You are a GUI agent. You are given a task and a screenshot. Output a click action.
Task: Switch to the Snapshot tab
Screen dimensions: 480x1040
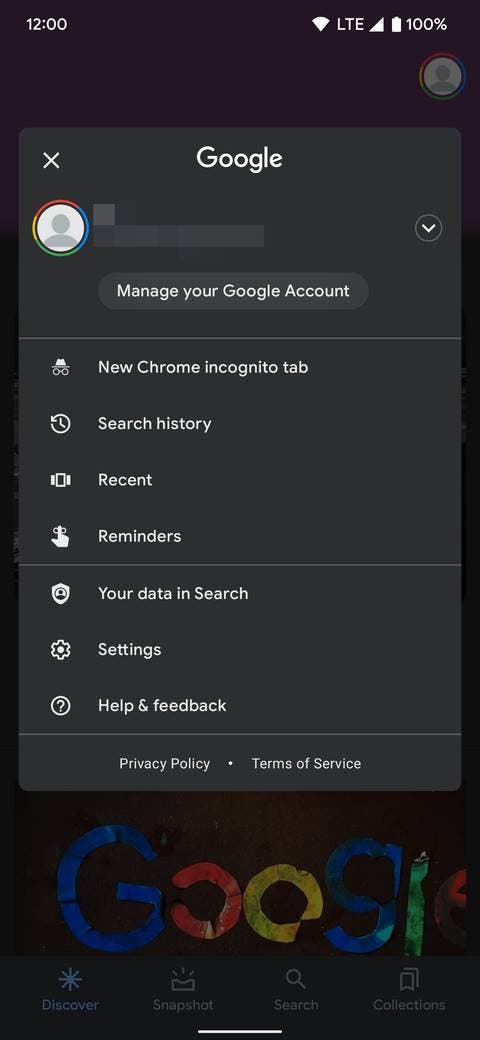pos(183,990)
